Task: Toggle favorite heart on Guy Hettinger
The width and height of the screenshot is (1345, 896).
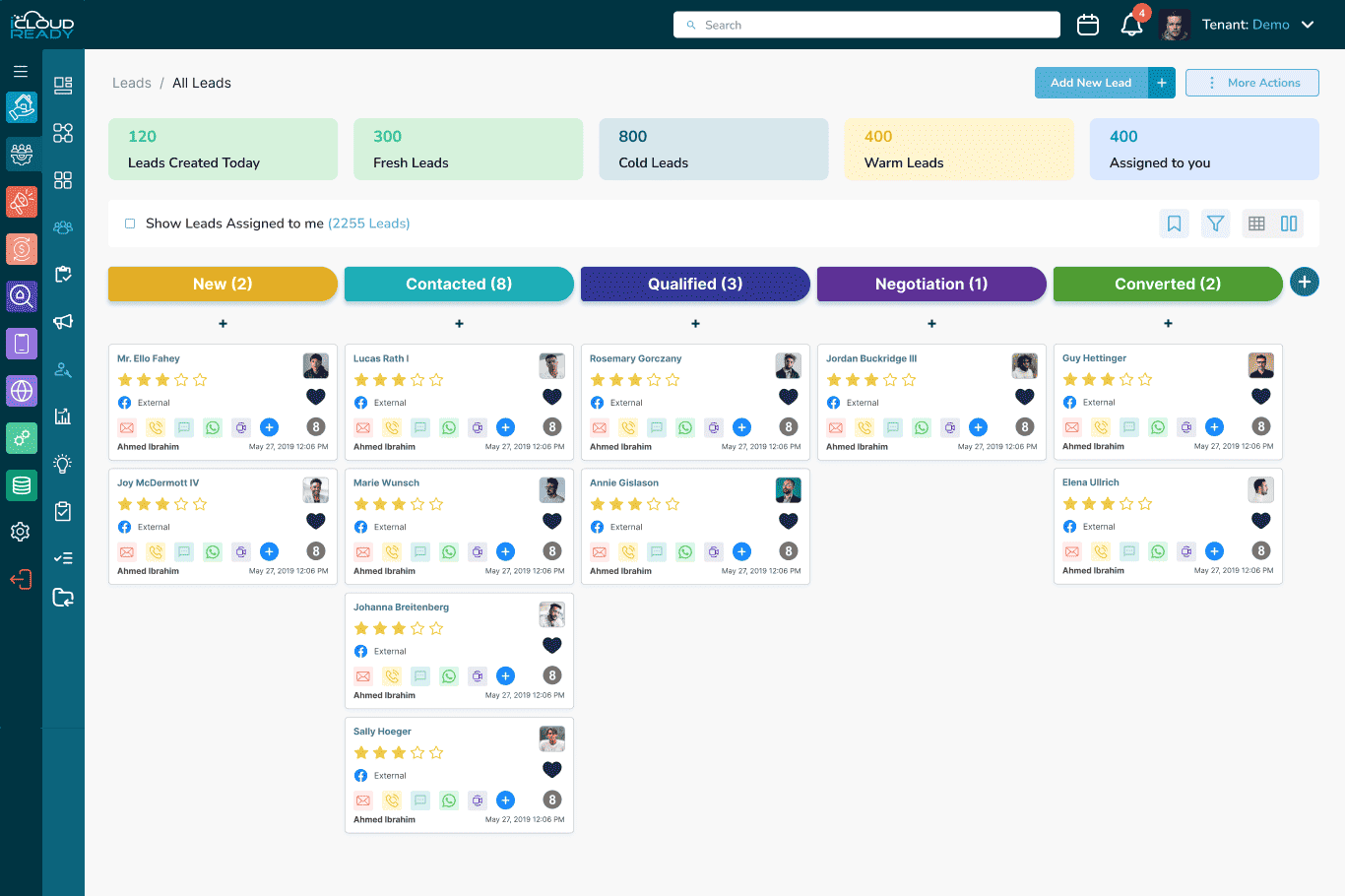Action: (x=1261, y=397)
